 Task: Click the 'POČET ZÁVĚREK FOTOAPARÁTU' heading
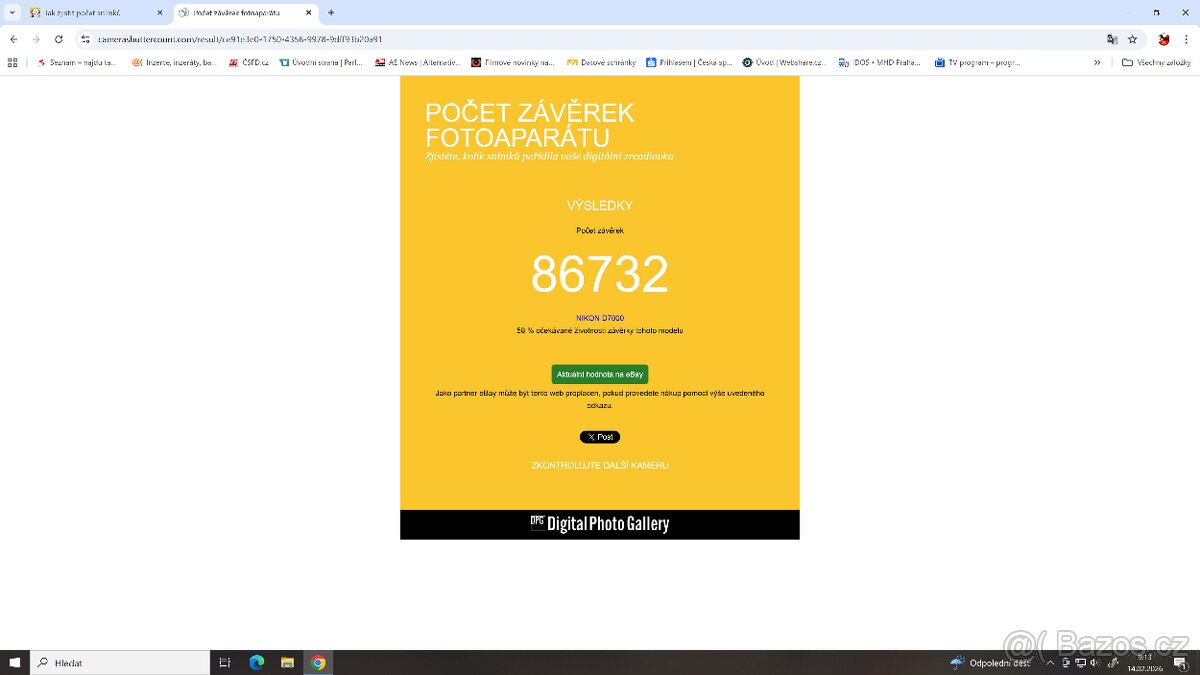coord(530,125)
